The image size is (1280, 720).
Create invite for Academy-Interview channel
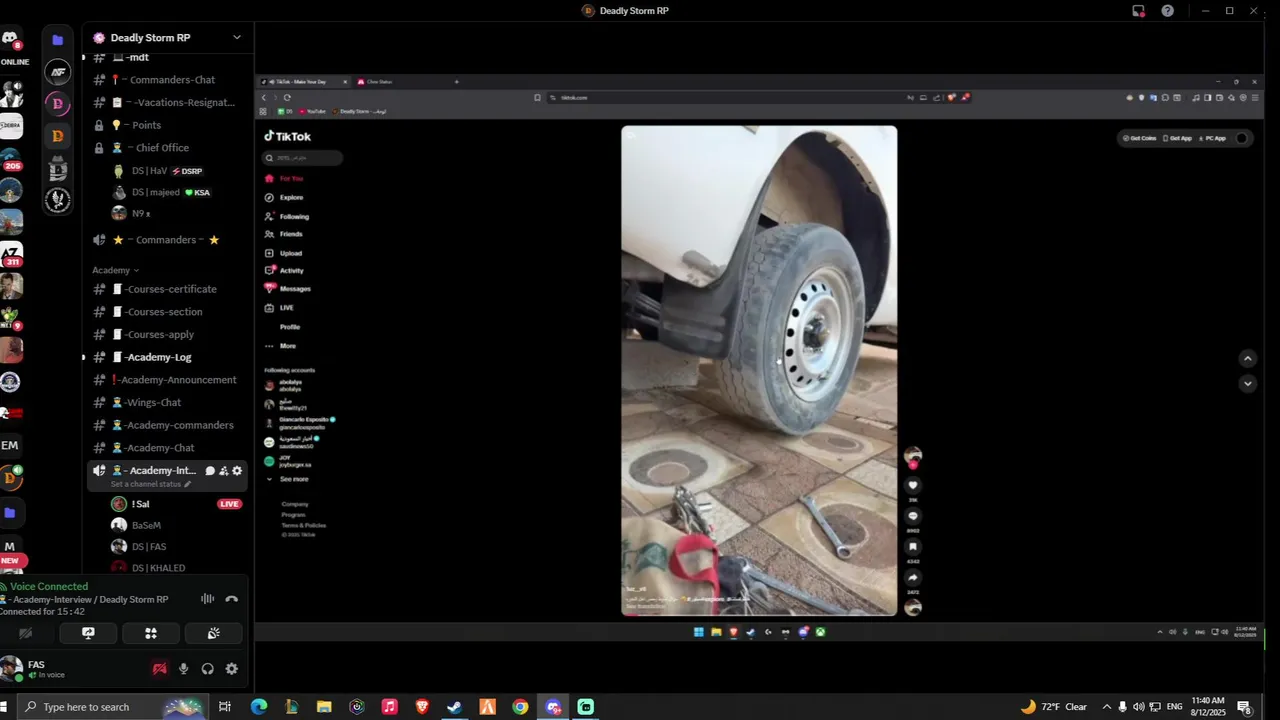pyautogui.click(x=224, y=471)
